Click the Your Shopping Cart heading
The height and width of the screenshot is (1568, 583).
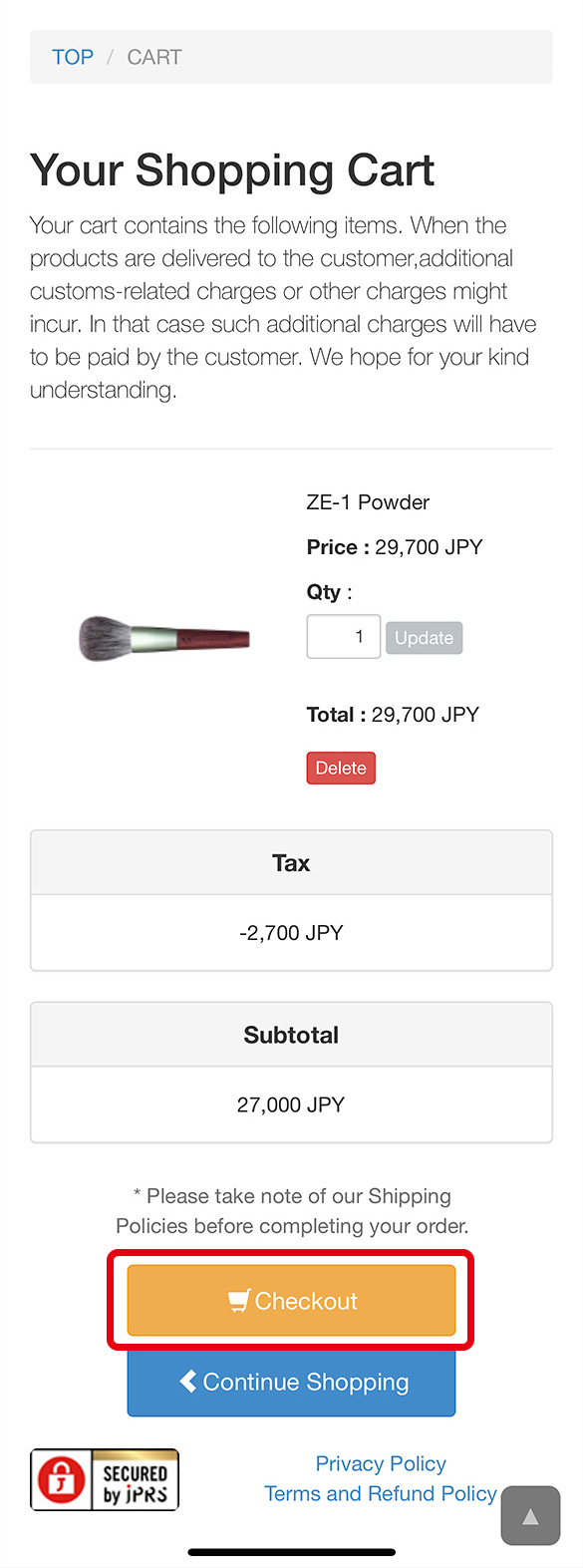[x=232, y=170]
